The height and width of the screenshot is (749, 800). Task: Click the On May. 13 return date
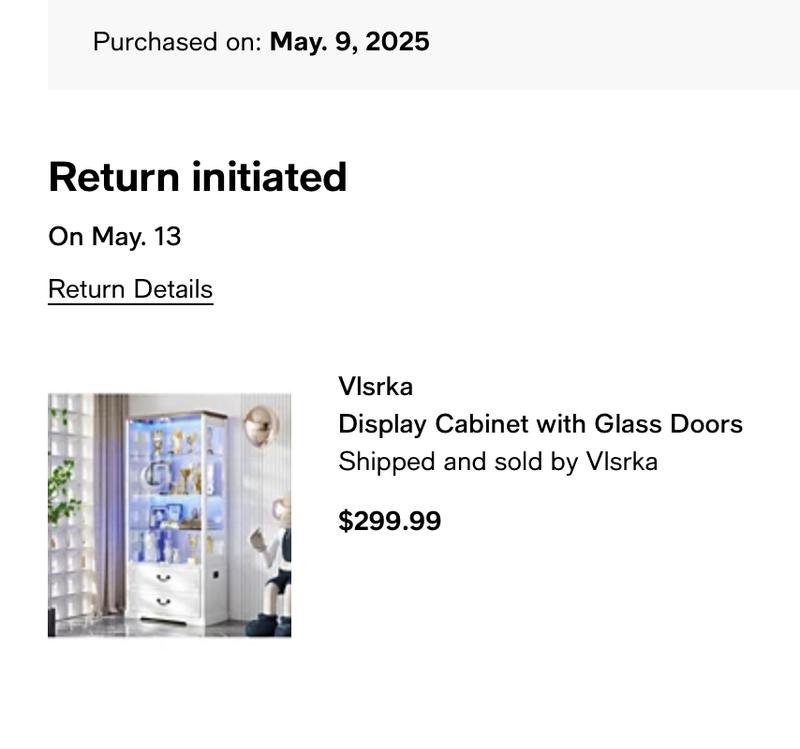coord(115,237)
